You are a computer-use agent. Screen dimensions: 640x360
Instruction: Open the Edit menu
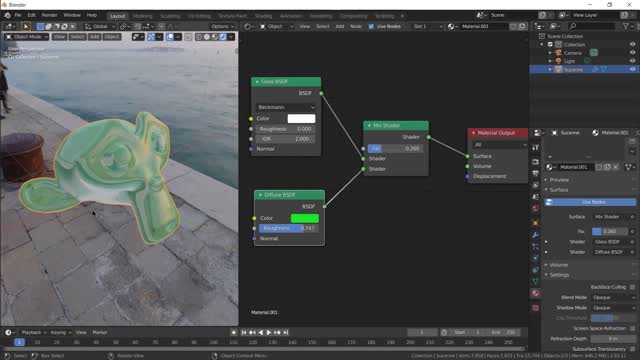(31, 15)
